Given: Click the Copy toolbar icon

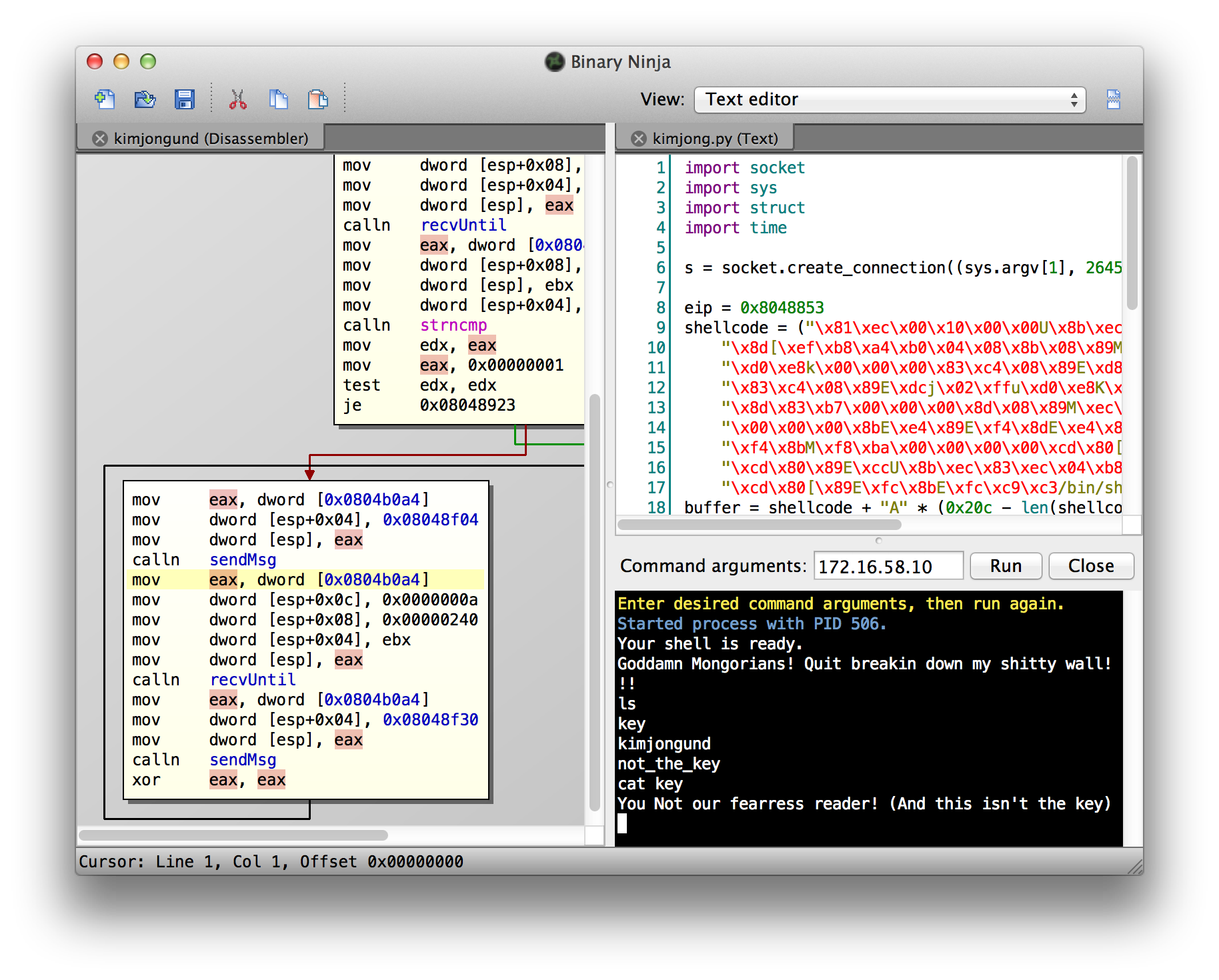Looking at the screenshot, I should pos(278,99).
